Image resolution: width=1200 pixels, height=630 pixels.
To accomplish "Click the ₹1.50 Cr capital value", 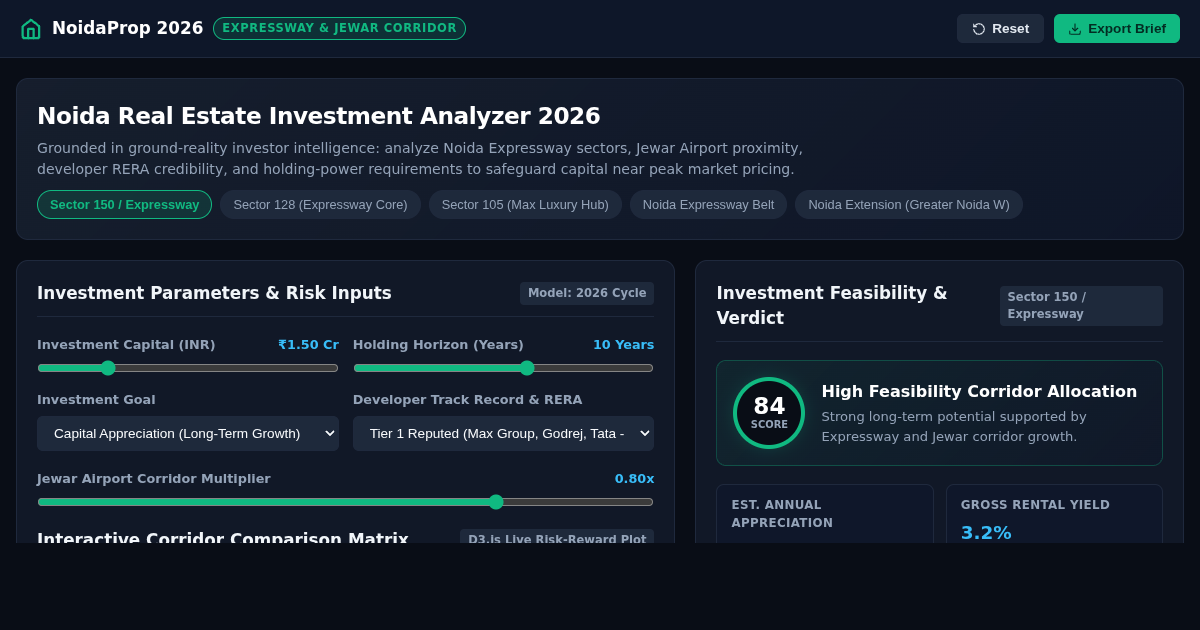I will (308, 345).
